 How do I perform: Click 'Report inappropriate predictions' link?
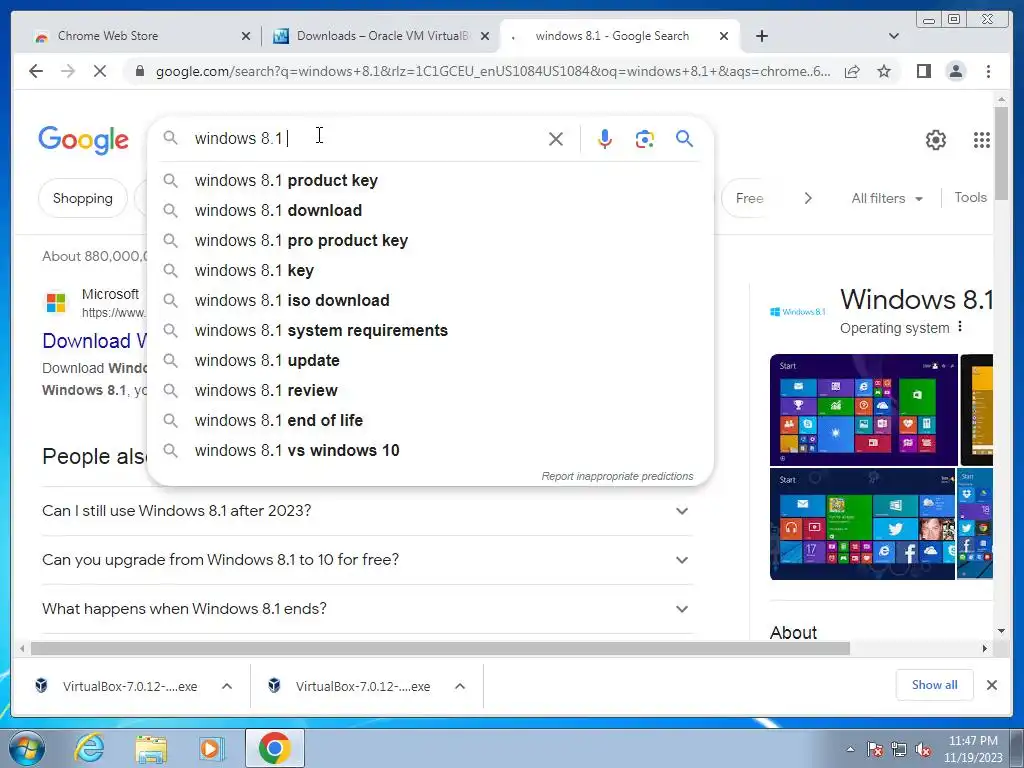coord(617,476)
